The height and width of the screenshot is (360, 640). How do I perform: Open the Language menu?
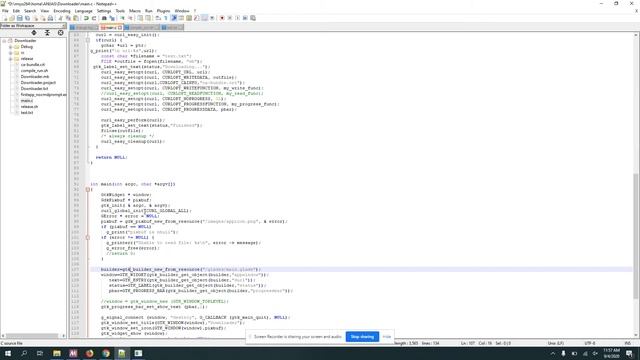point(83,11)
